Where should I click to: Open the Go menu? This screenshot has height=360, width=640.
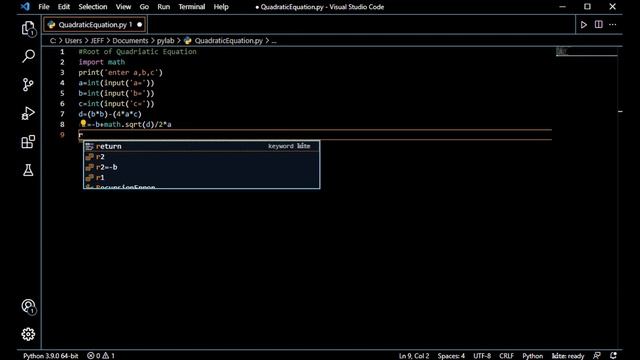[x=144, y=7]
